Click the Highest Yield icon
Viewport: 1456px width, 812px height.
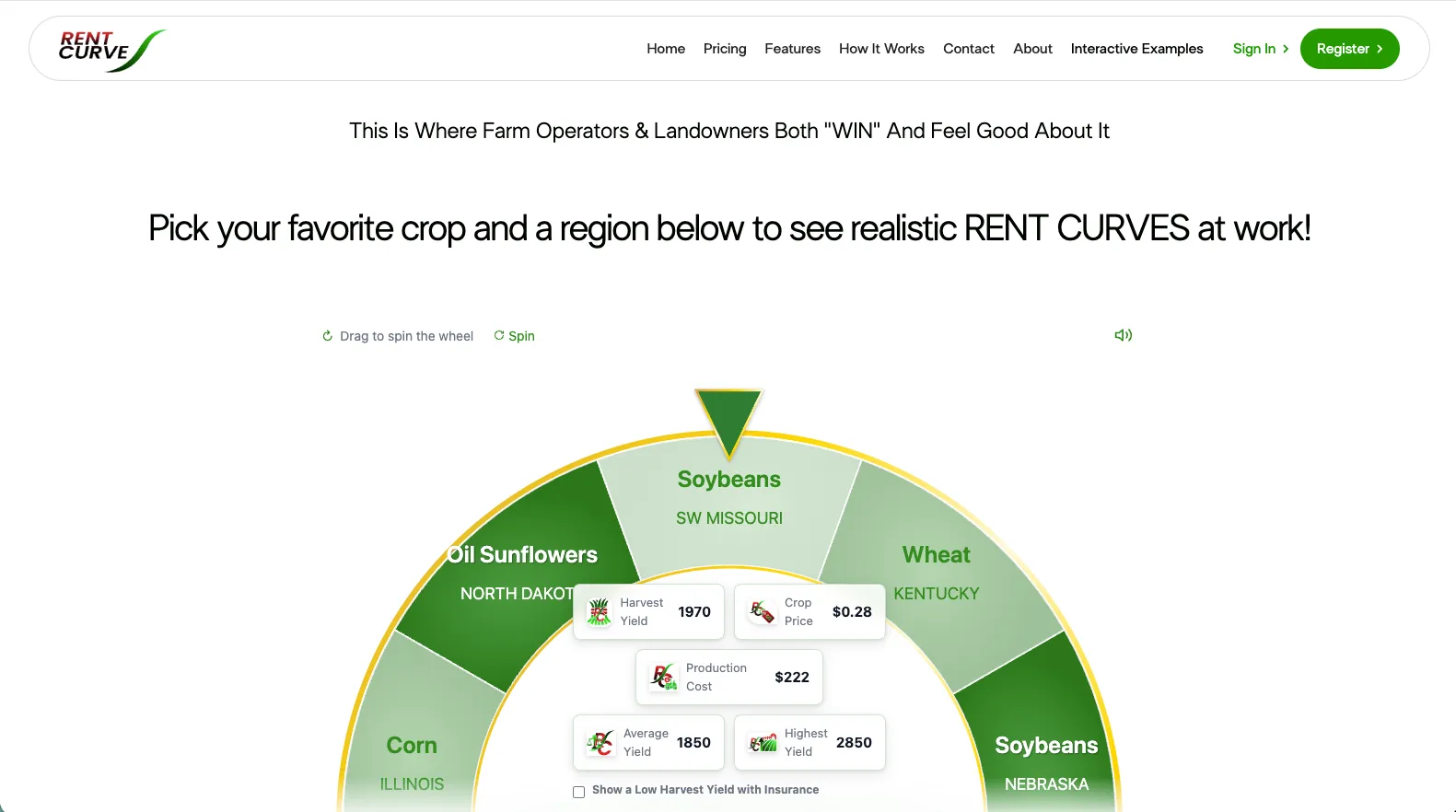tap(763, 743)
